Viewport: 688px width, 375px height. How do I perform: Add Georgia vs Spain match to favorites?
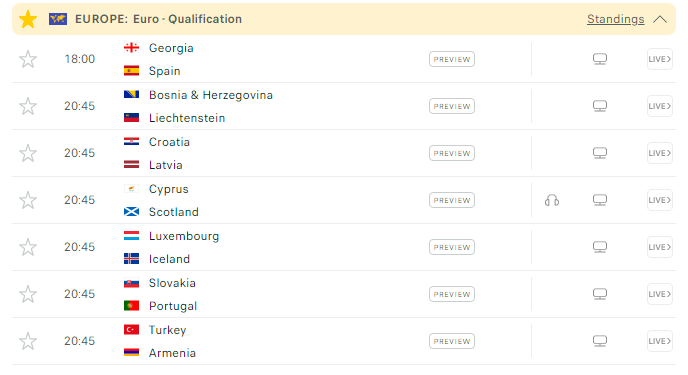pyautogui.click(x=28, y=59)
